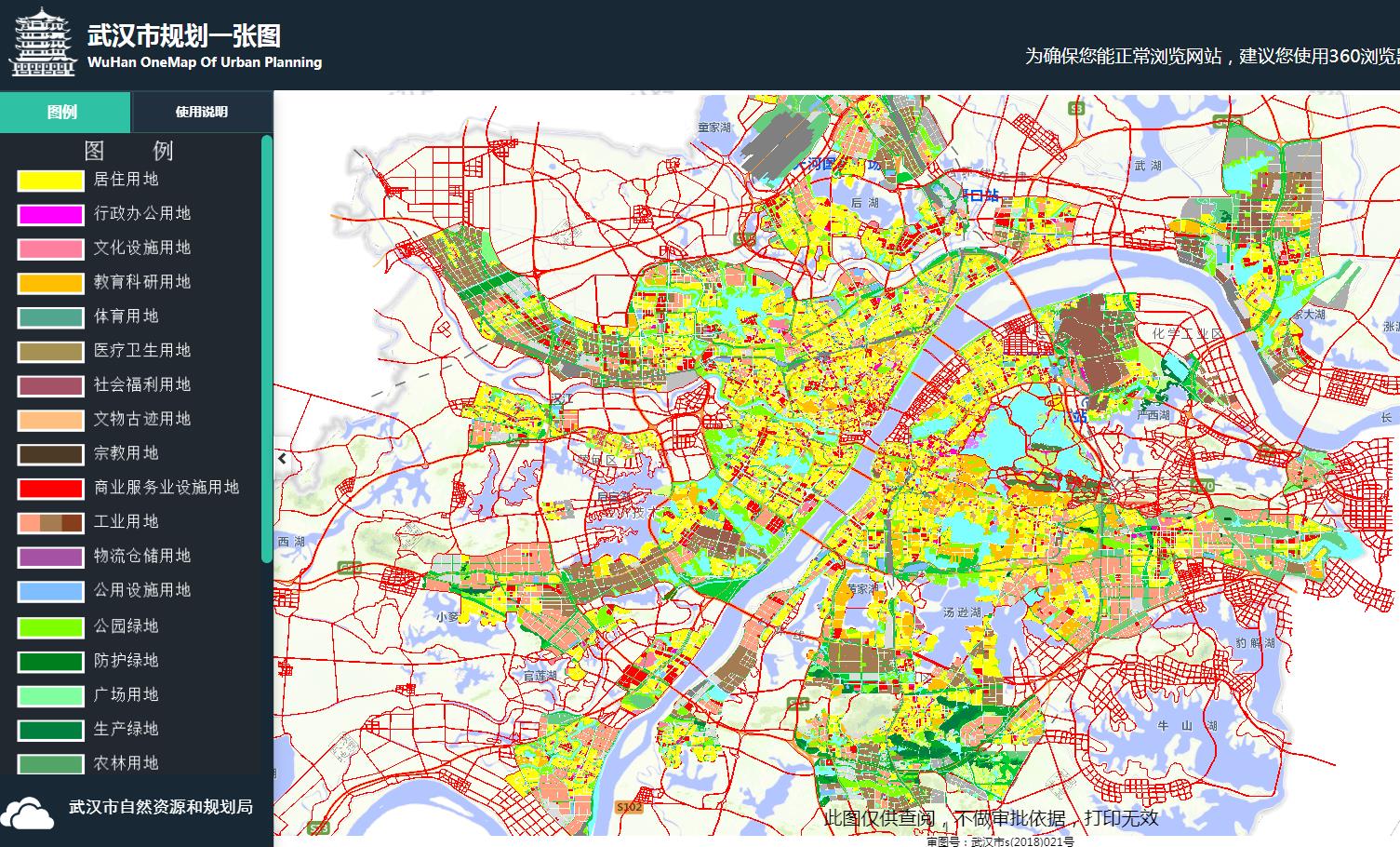Click the 西湖 label on map

(290, 541)
